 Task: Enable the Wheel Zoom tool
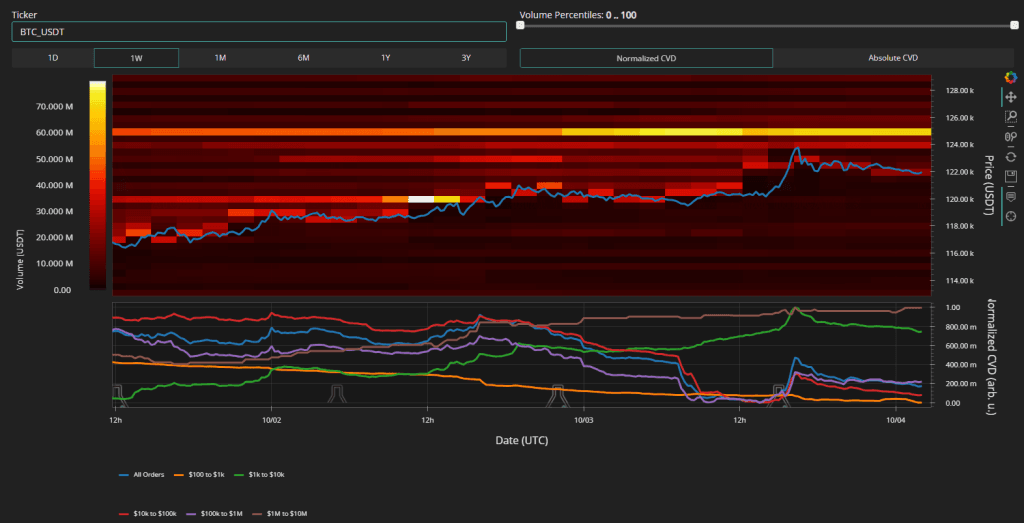point(1010,137)
